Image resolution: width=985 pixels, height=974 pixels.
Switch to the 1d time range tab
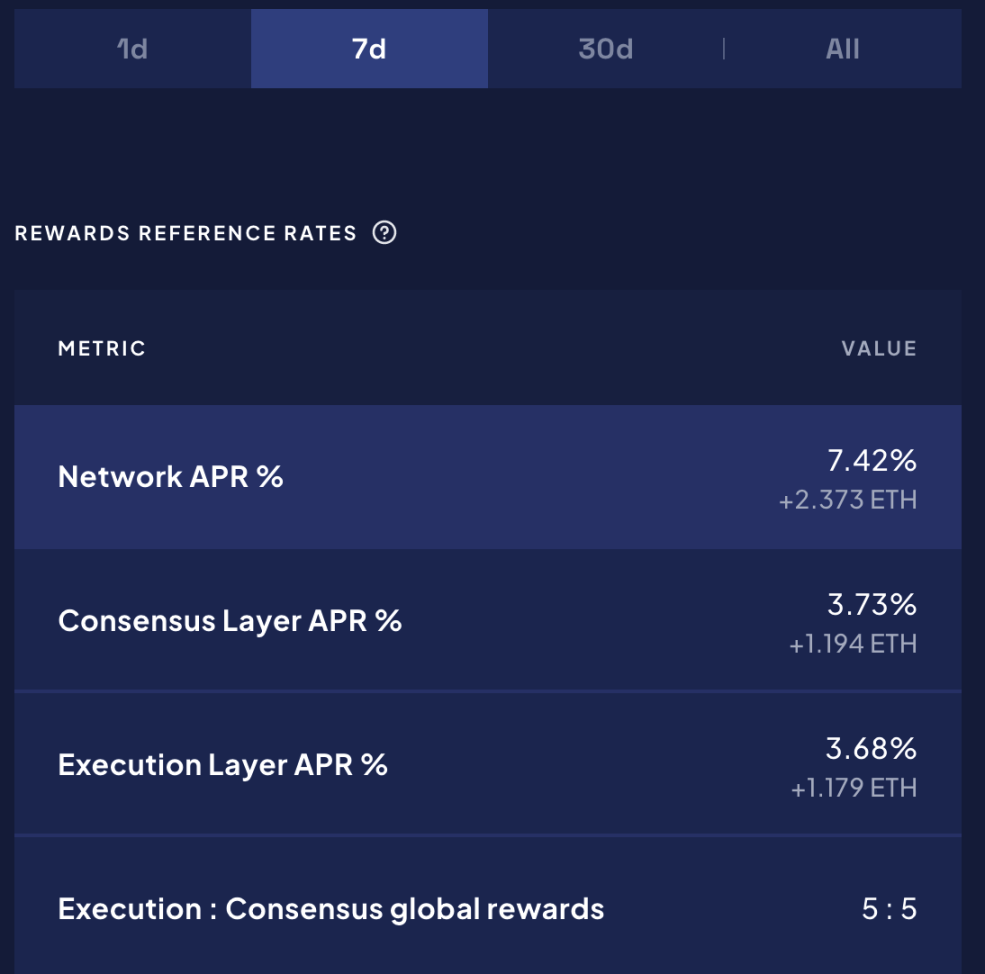pyautogui.click(x=133, y=48)
